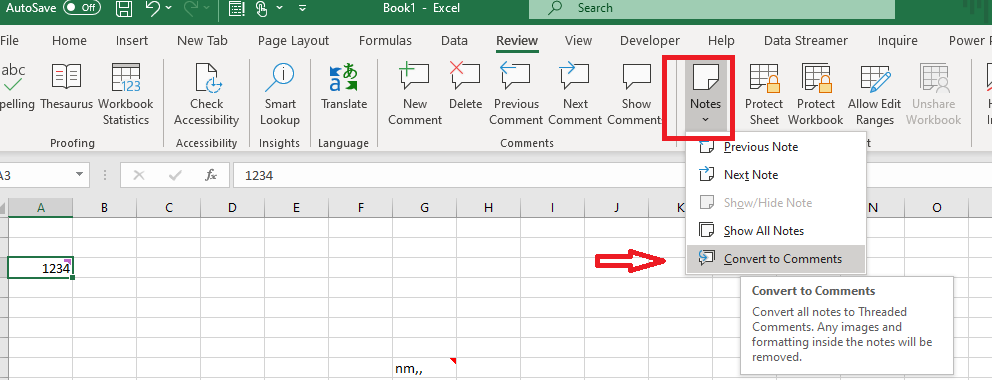This screenshot has width=992, height=380.
Task: Open Customize Quick Access Toolbar dropdown
Action: point(302,8)
